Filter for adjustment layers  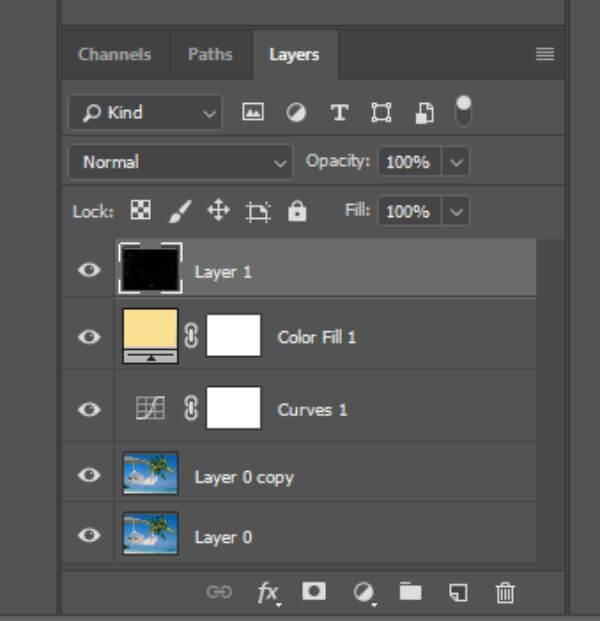(x=296, y=112)
